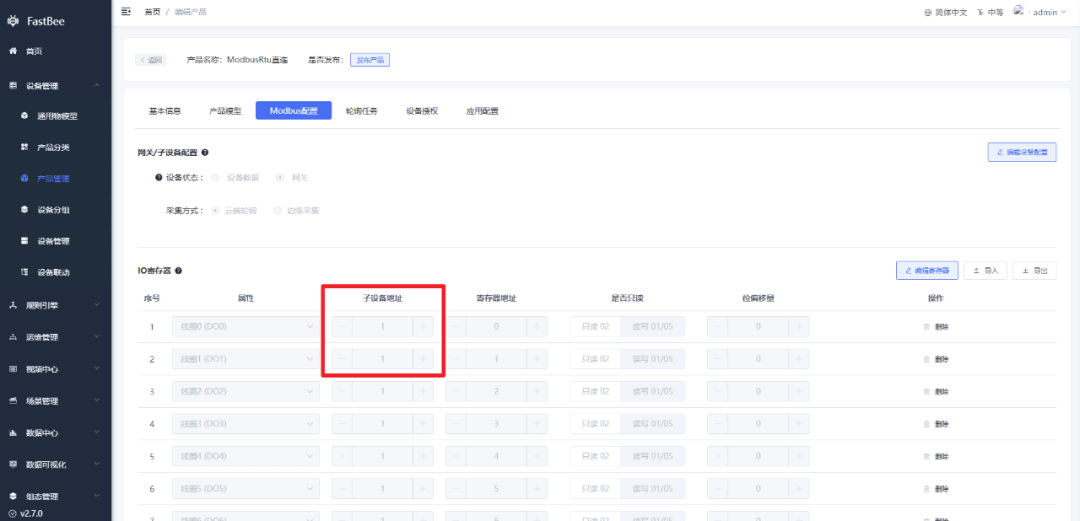Click the 首页 breadcrumb link
This screenshot has height=521, width=1080.
pyautogui.click(x=152, y=12)
